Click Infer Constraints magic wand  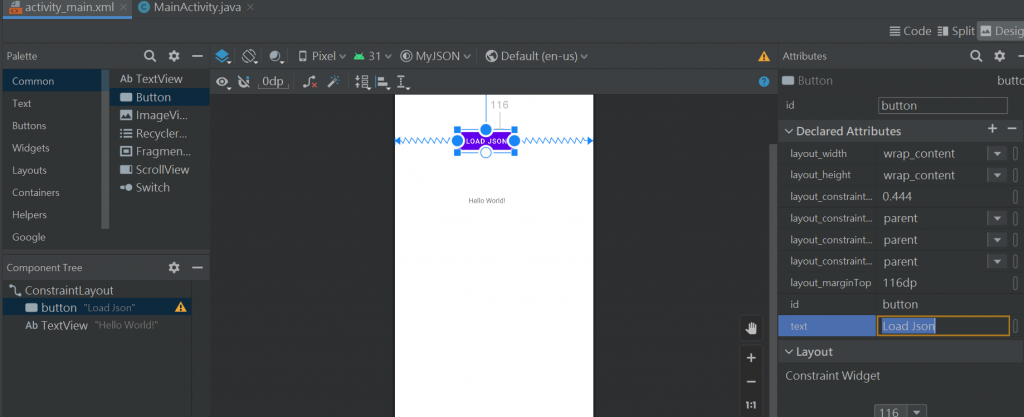pyautogui.click(x=334, y=82)
